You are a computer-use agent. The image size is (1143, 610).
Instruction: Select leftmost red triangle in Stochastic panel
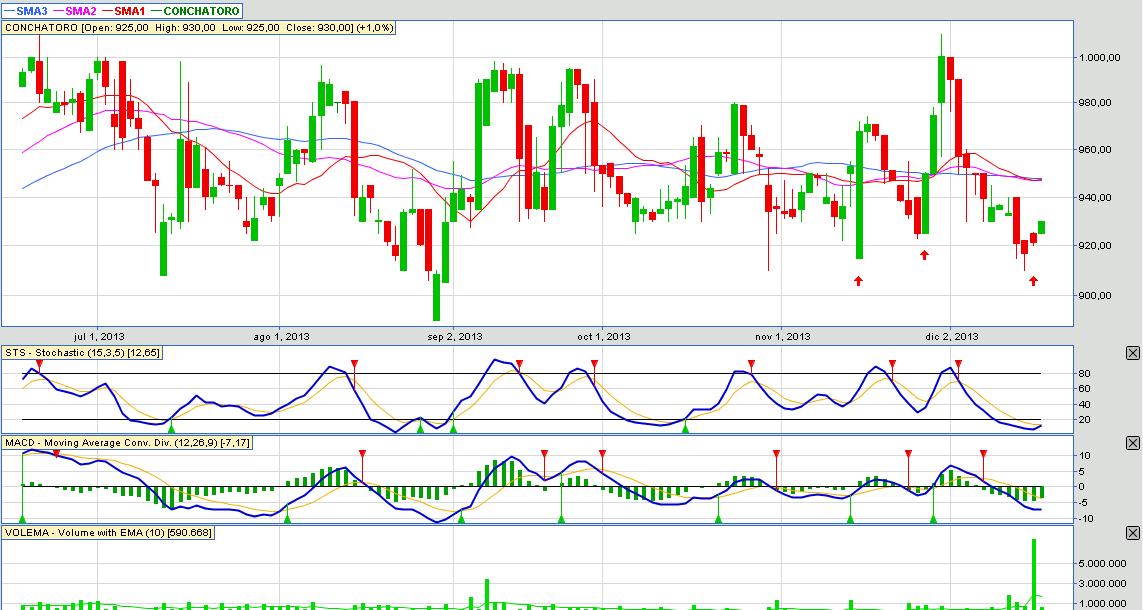(40, 364)
